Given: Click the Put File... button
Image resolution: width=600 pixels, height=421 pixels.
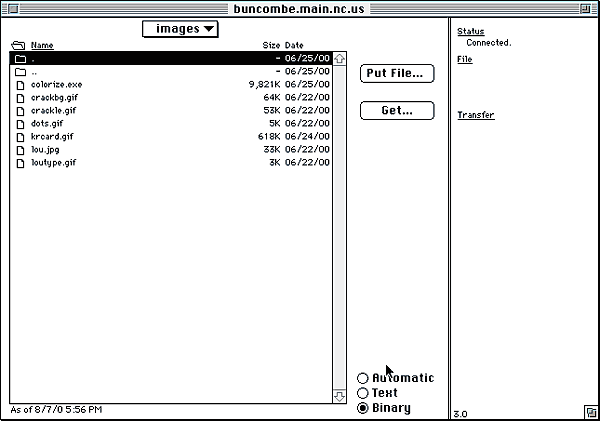Looking at the screenshot, I should tap(397, 73).
